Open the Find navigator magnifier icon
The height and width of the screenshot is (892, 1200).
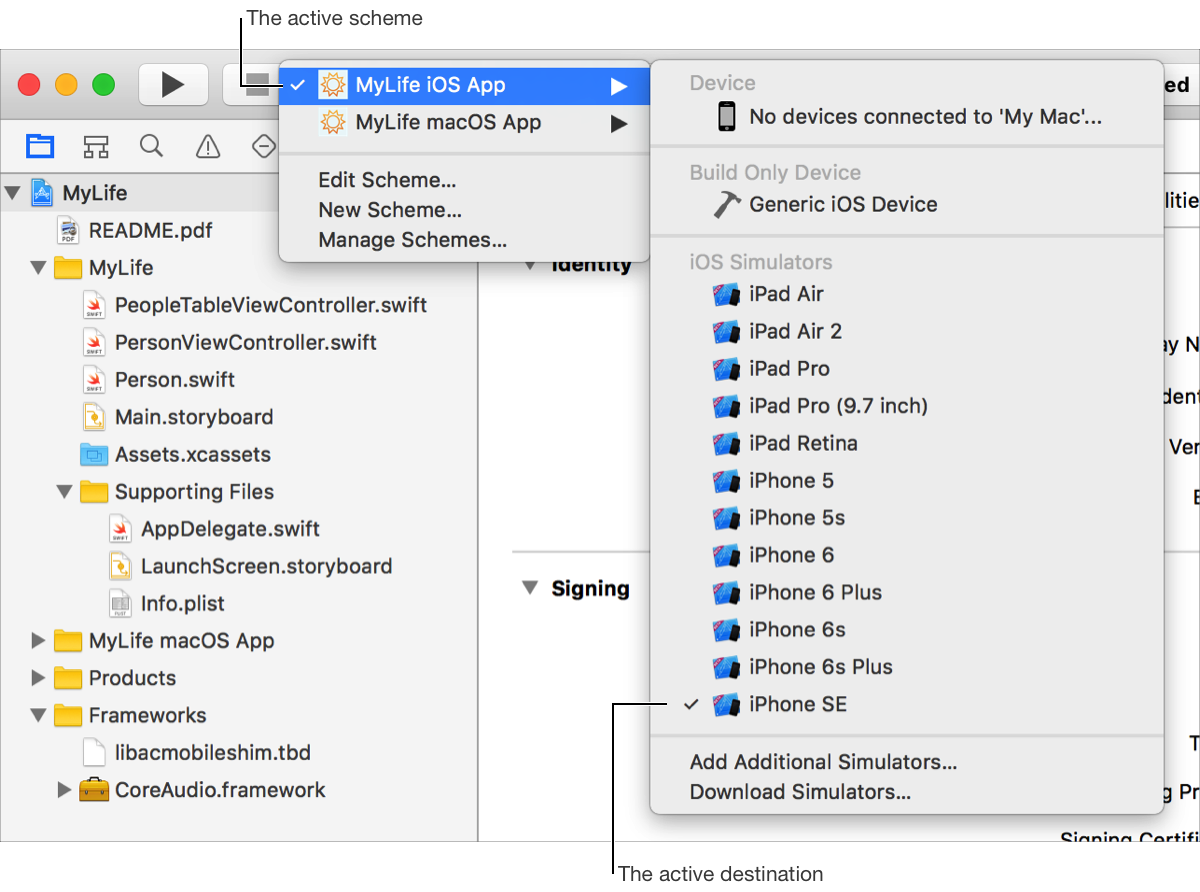click(151, 147)
